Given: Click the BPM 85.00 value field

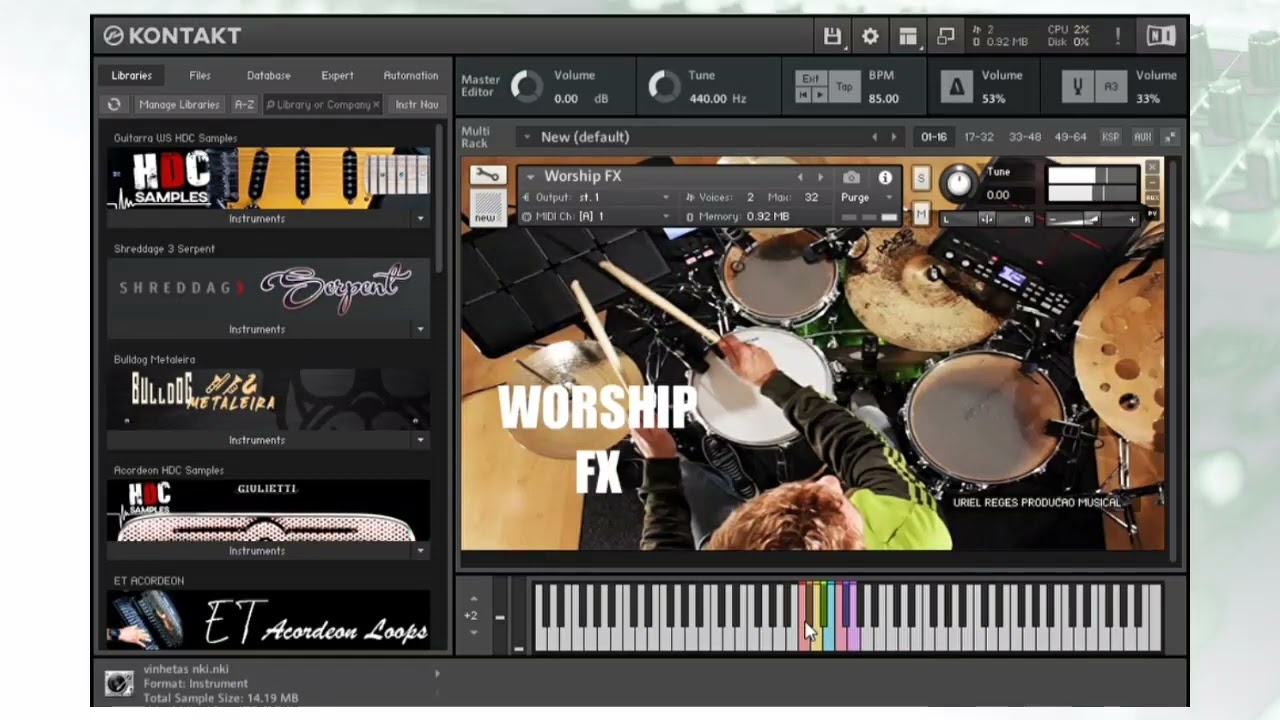Looking at the screenshot, I should point(884,99).
